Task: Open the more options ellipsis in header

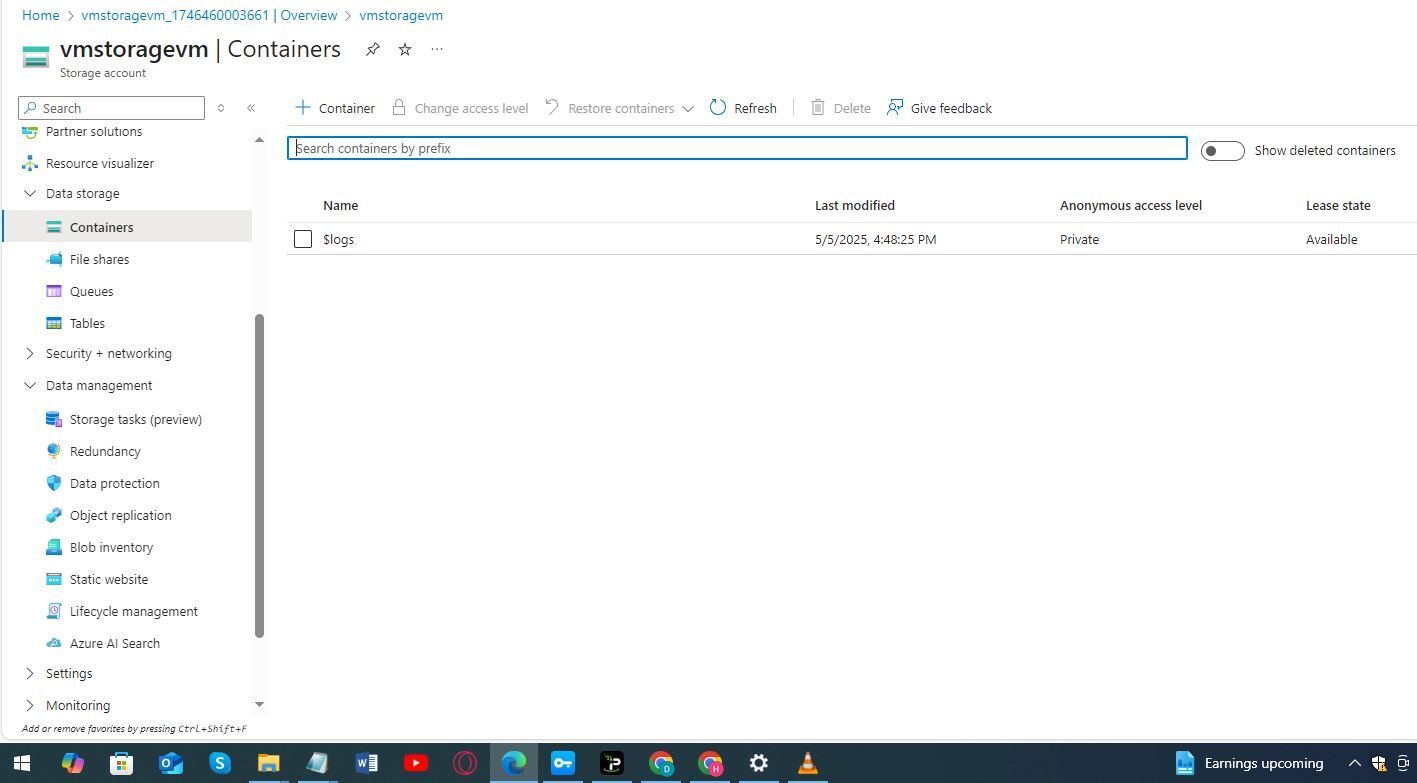Action: [437, 49]
